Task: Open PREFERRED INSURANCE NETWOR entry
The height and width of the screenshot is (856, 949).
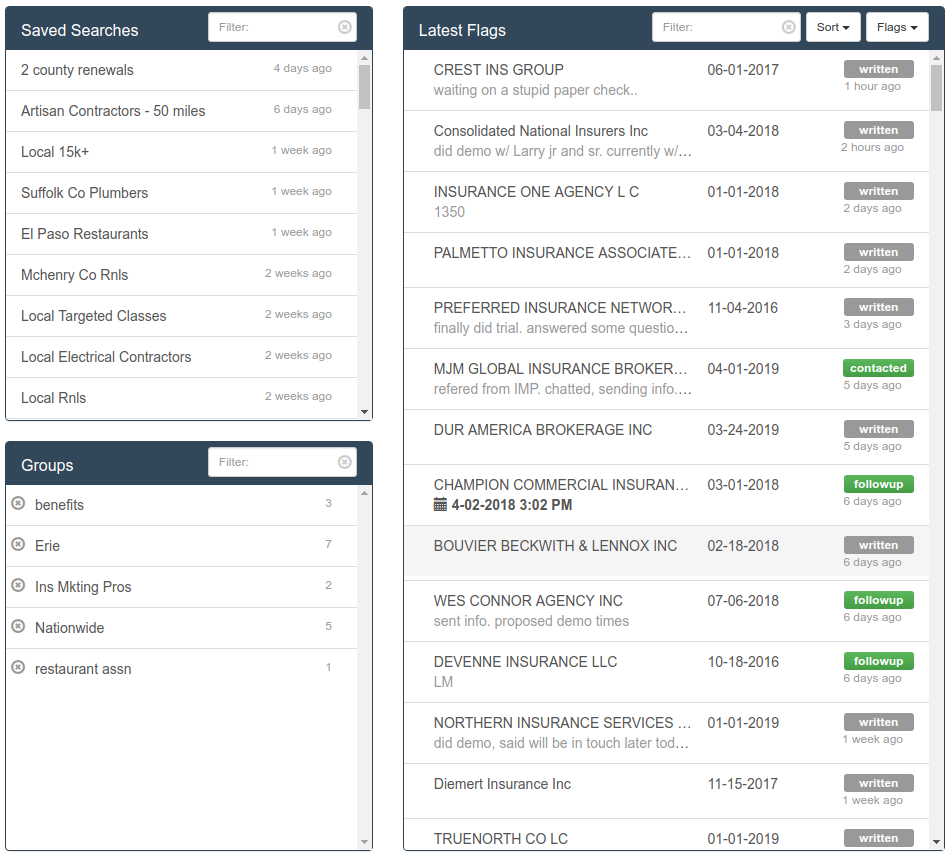Action: pyautogui.click(x=666, y=318)
